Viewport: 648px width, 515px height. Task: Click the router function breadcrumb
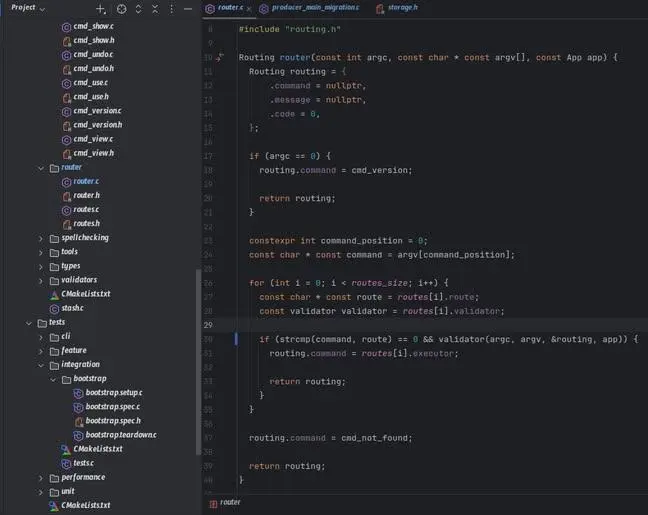click(x=225, y=503)
